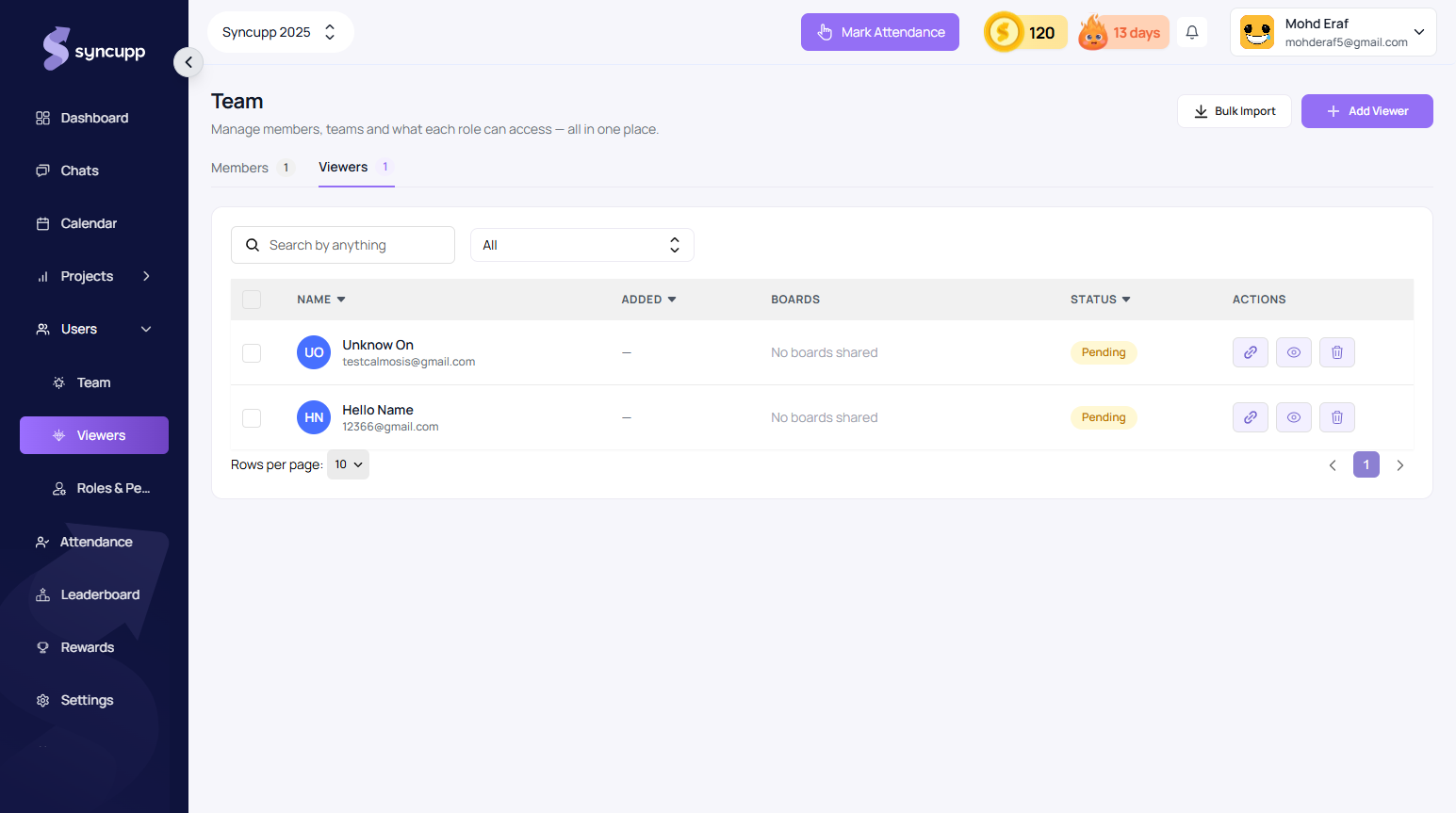Click the Boards column header
1456x813 pixels.
click(795, 300)
